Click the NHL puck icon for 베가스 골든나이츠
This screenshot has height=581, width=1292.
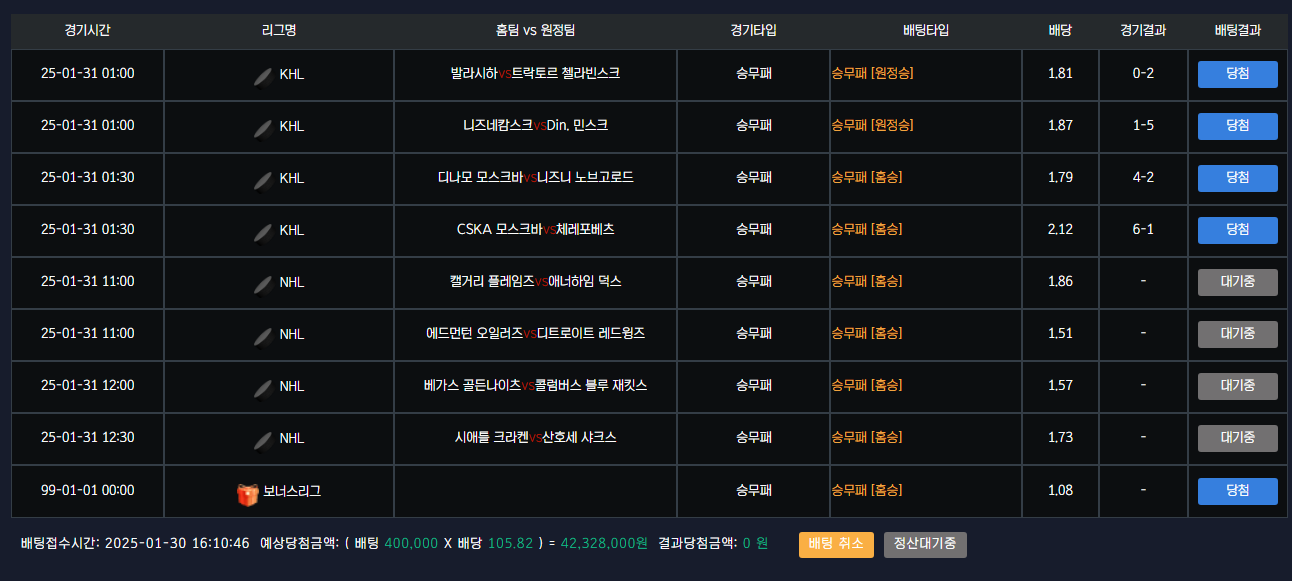263,388
